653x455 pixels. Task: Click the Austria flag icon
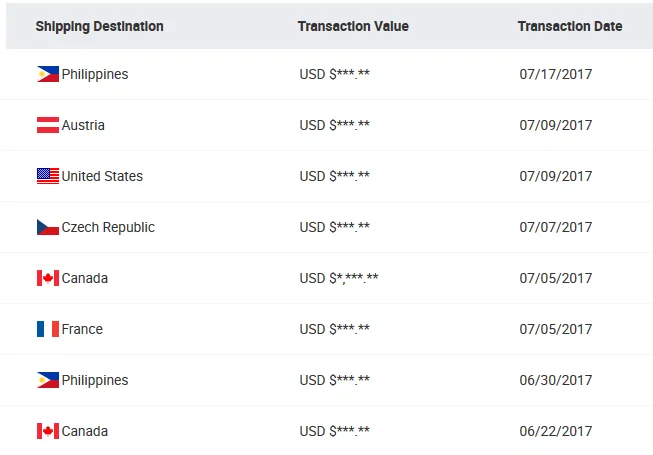tap(47, 125)
